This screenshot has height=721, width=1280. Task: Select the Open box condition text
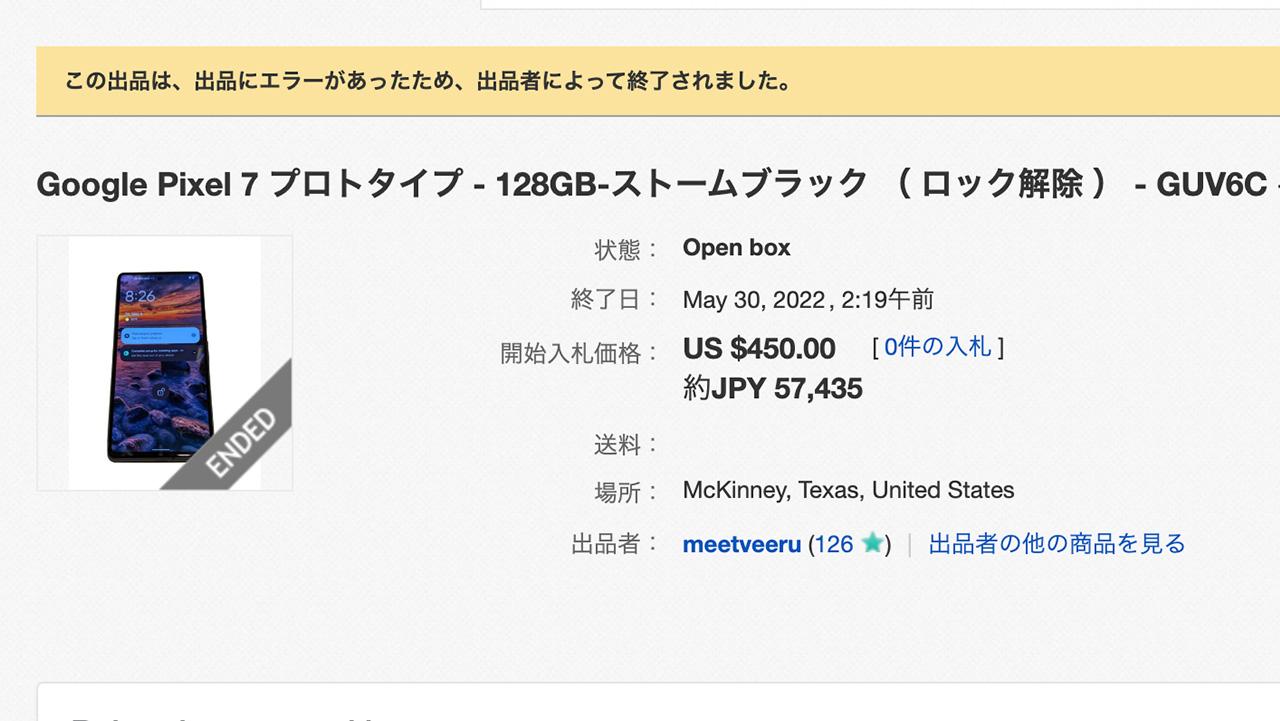tap(736, 247)
